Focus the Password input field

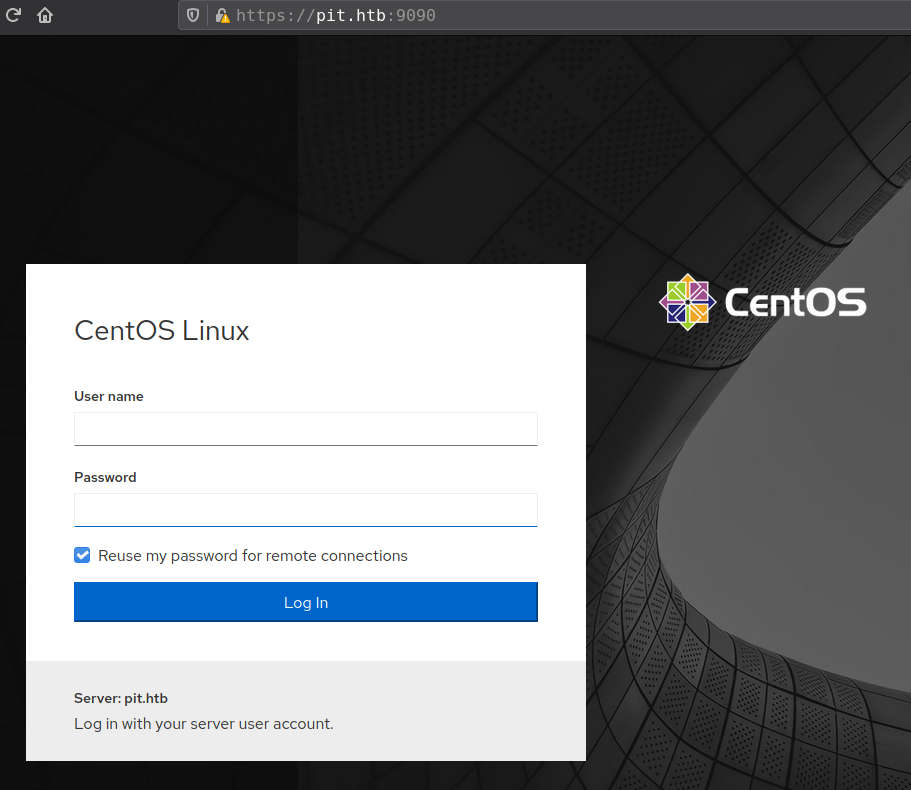click(305, 510)
